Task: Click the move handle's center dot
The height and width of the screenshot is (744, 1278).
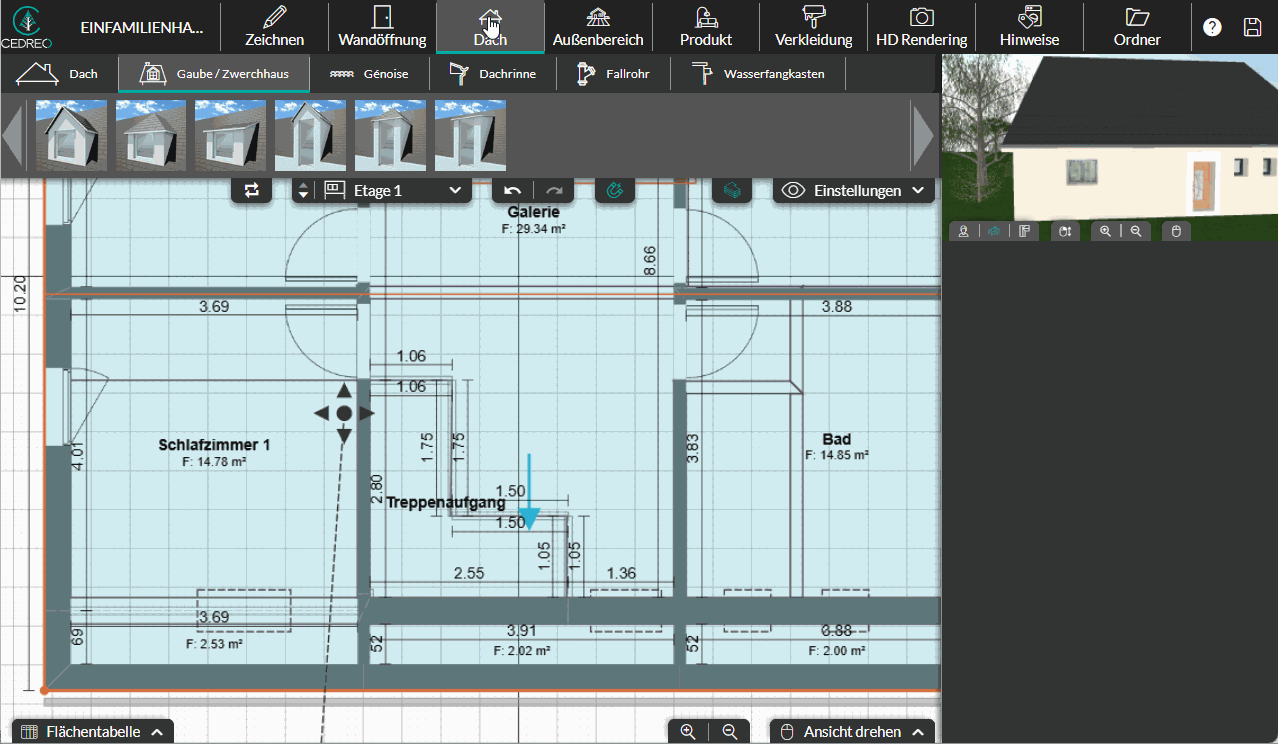Action: point(344,413)
